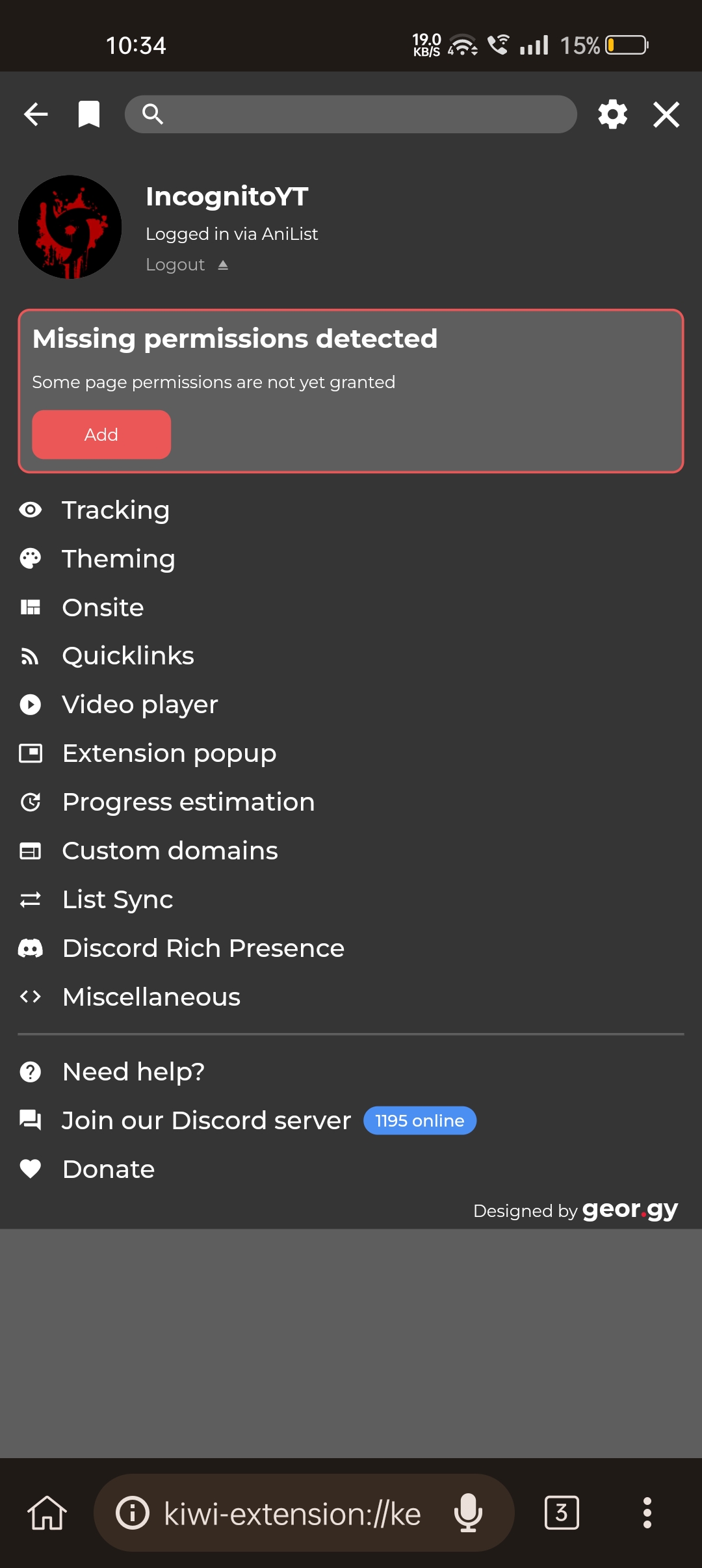The height and width of the screenshot is (1568, 702).
Task: Click the Miscellaneous code icon
Action: [31, 996]
